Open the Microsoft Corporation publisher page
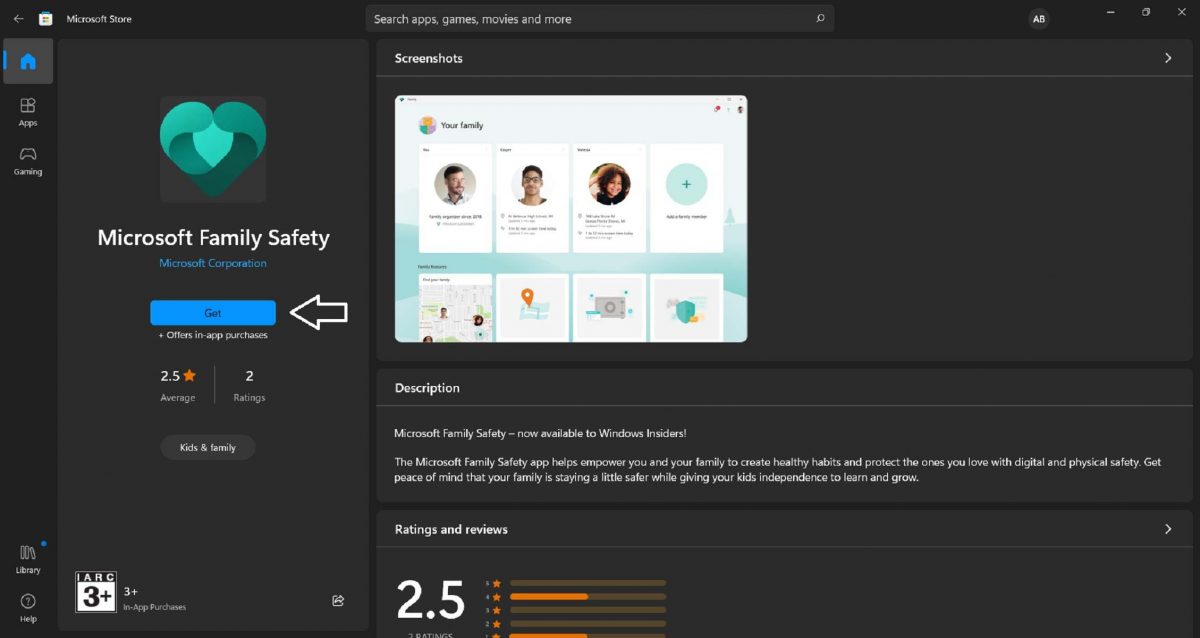Viewport: 1200px width, 638px height. [212, 262]
